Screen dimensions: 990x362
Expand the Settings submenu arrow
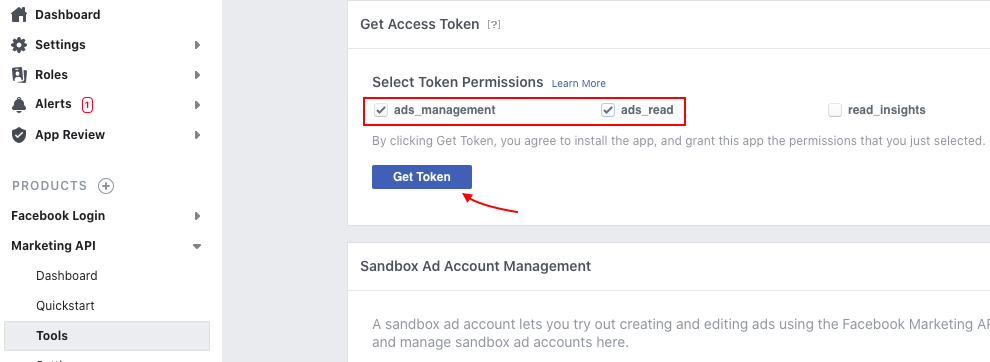198,45
